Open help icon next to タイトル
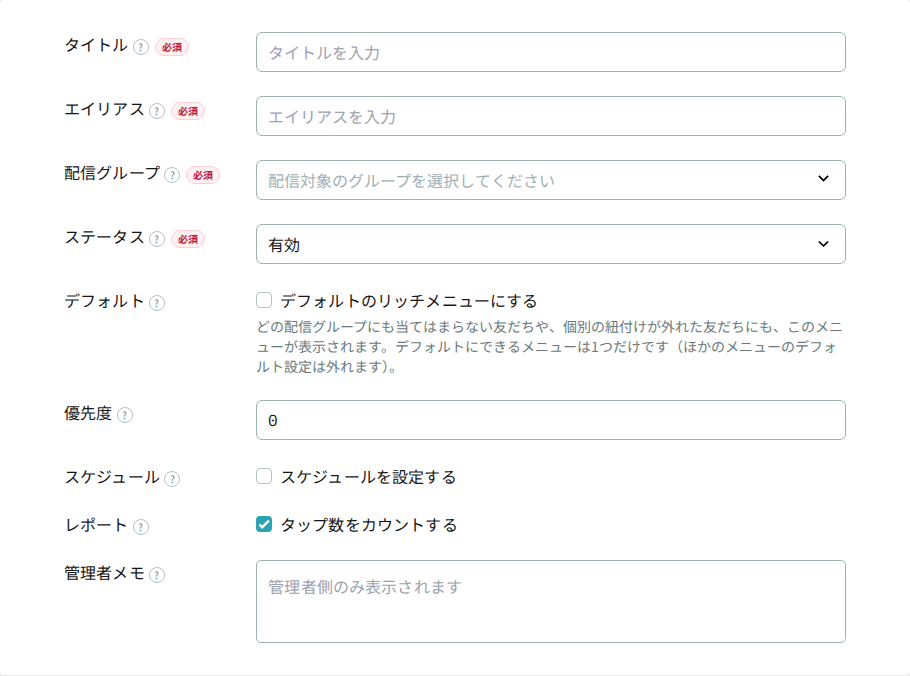Screen dimensions: 910x676 click(141, 47)
